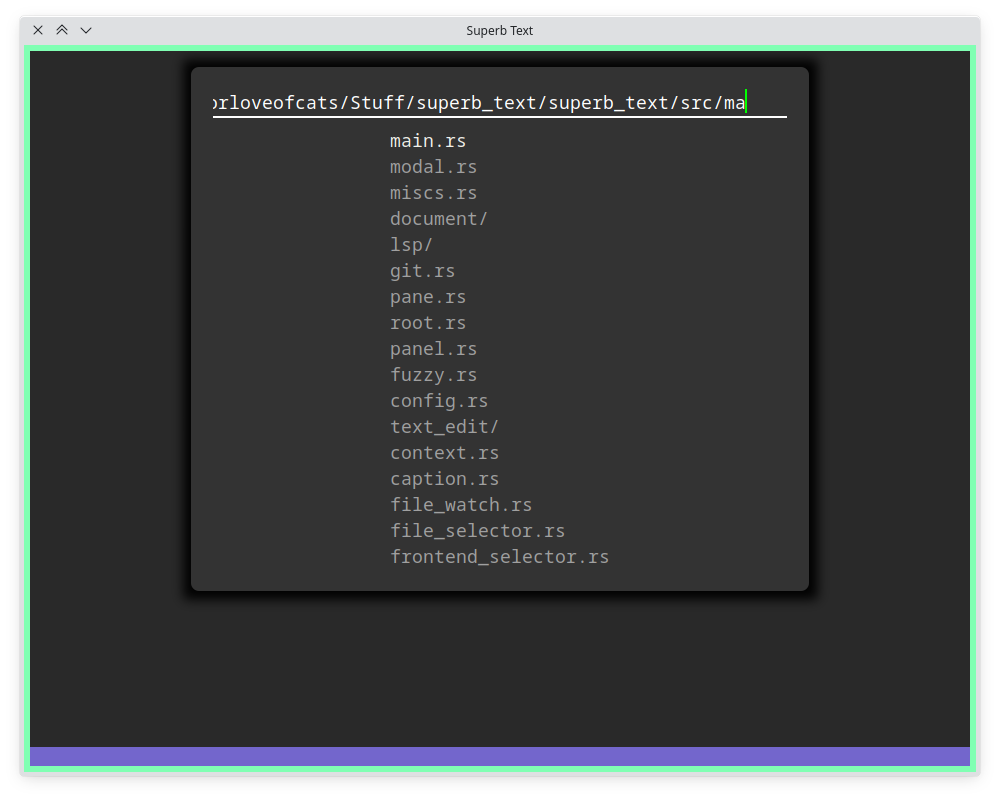Close the Superb Text window
Screen dimensions: 1000x800
(38, 30)
